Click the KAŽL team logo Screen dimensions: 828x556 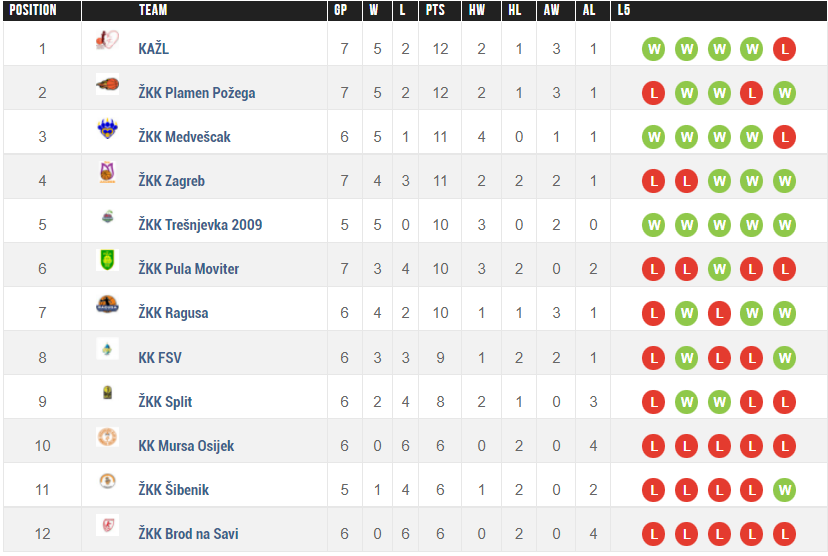(x=106, y=40)
